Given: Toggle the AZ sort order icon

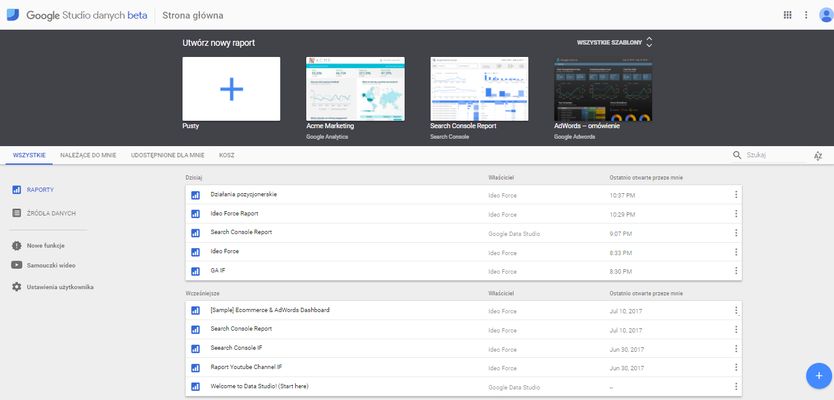Looking at the screenshot, I should click(818, 156).
